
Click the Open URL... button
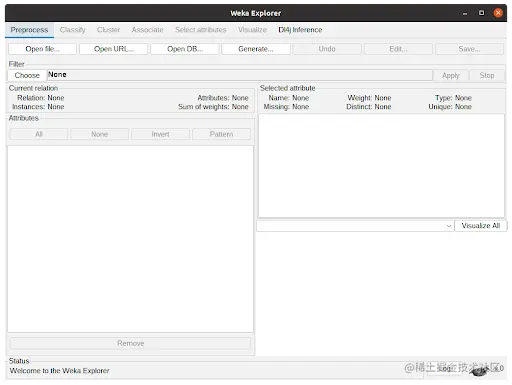click(114, 49)
